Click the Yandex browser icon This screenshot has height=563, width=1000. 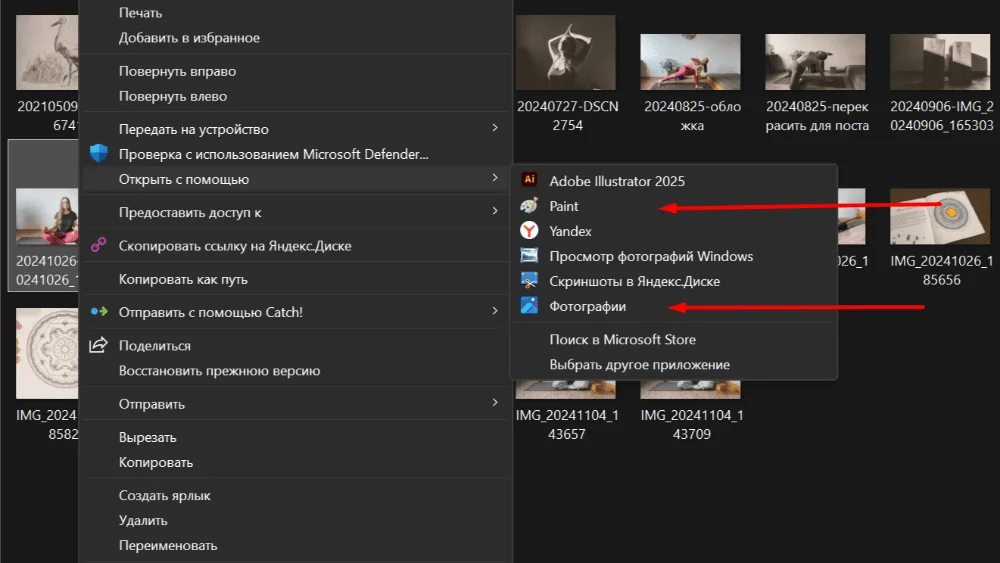pyautogui.click(x=530, y=231)
